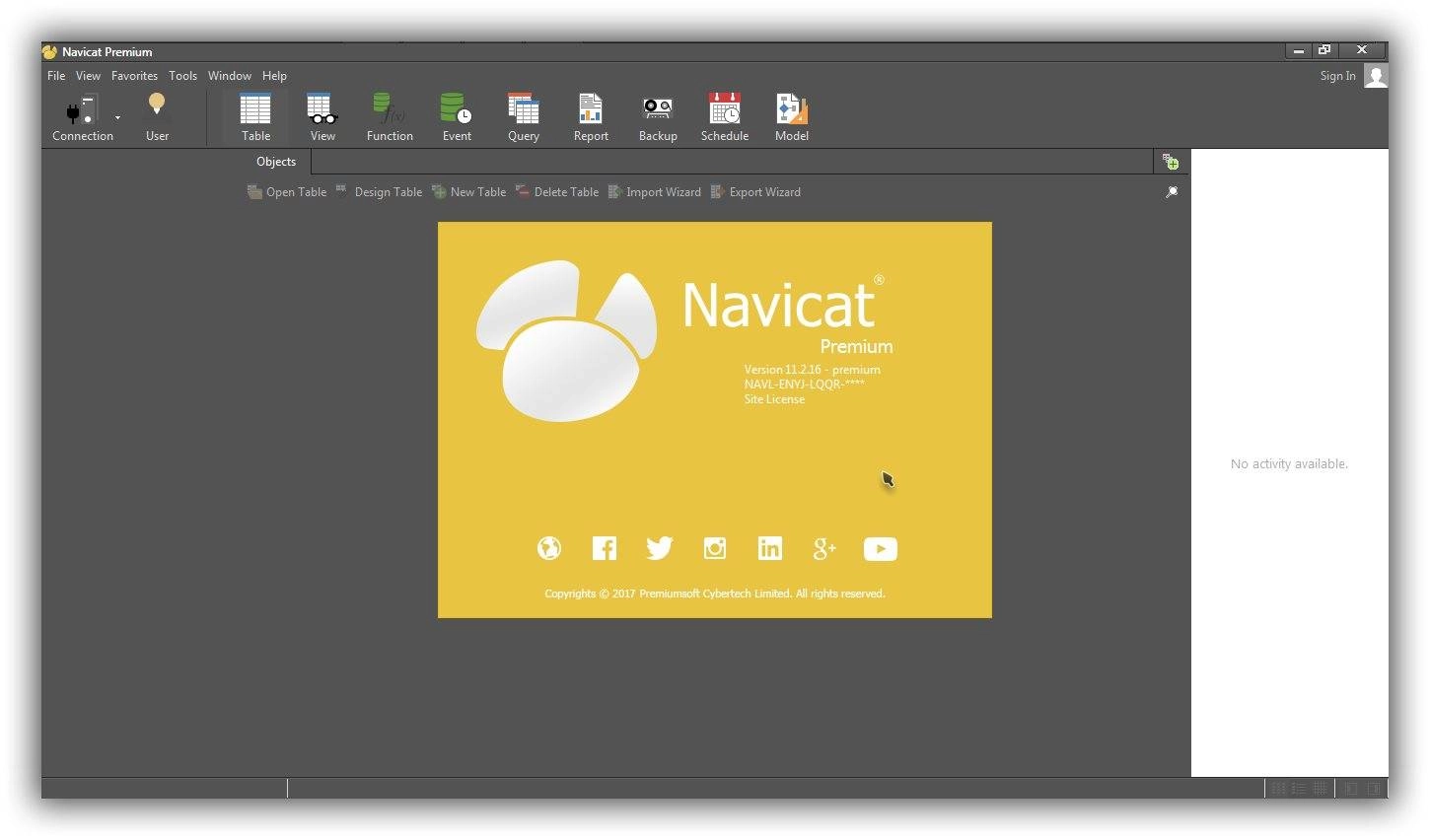Select the View toolbar icon
This screenshot has height=840, width=1430.
pyautogui.click(x=322, y=108)
